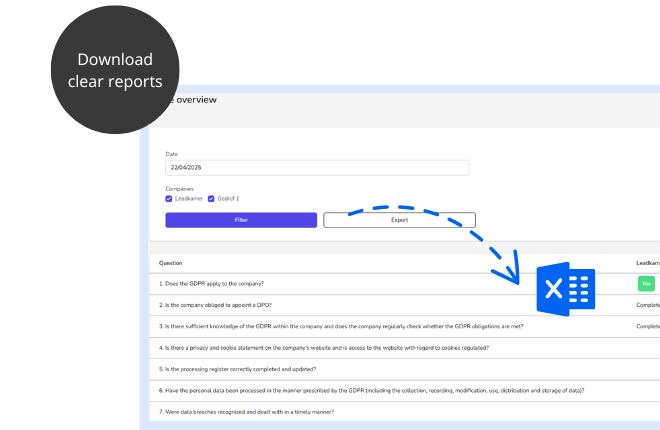The width and height of the screenshot is (660, 430).
Task: Click the Date label above the field
Action: (x=172, y=154)
